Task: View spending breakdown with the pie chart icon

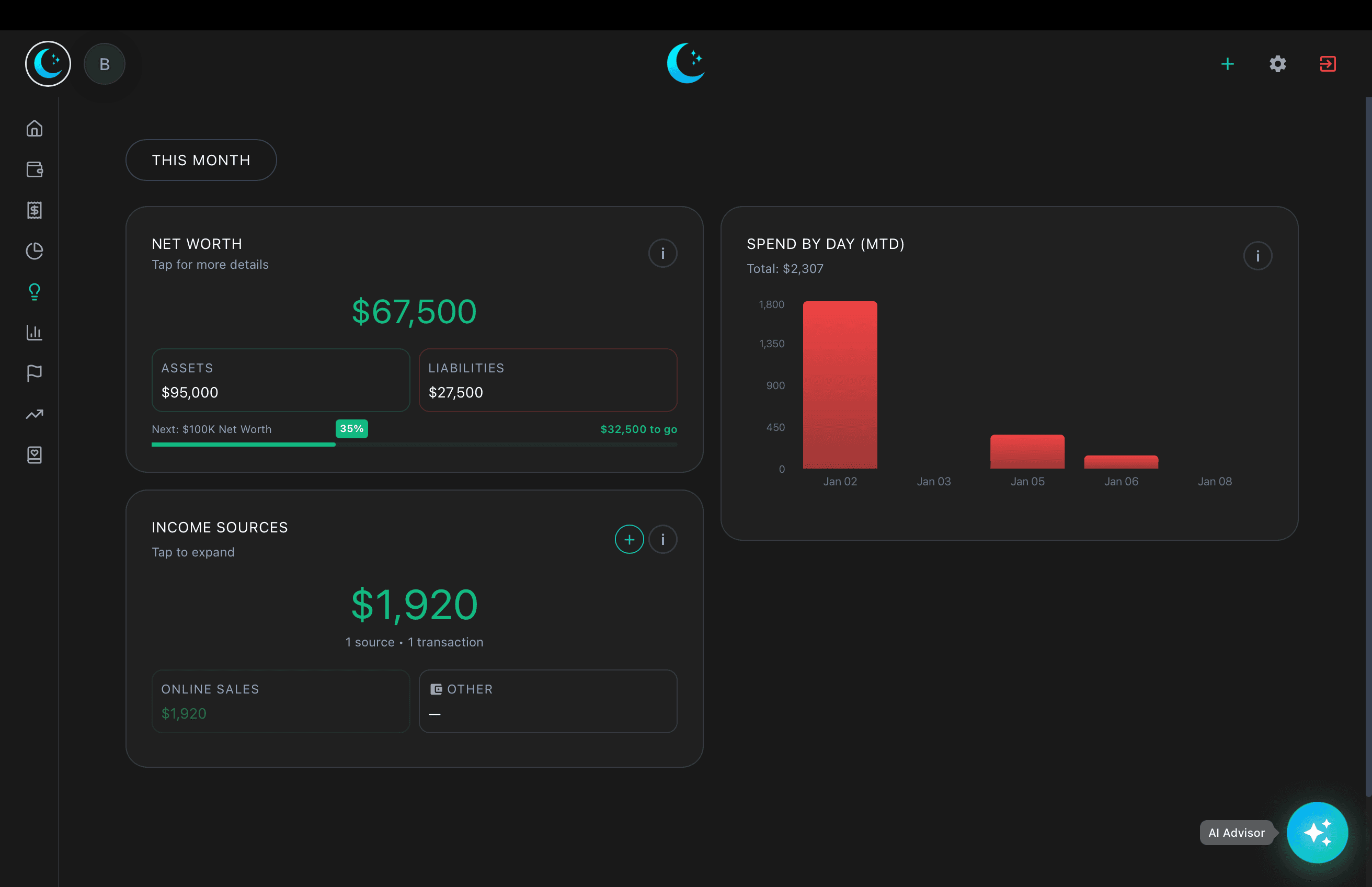Action: tap(35, 251)
